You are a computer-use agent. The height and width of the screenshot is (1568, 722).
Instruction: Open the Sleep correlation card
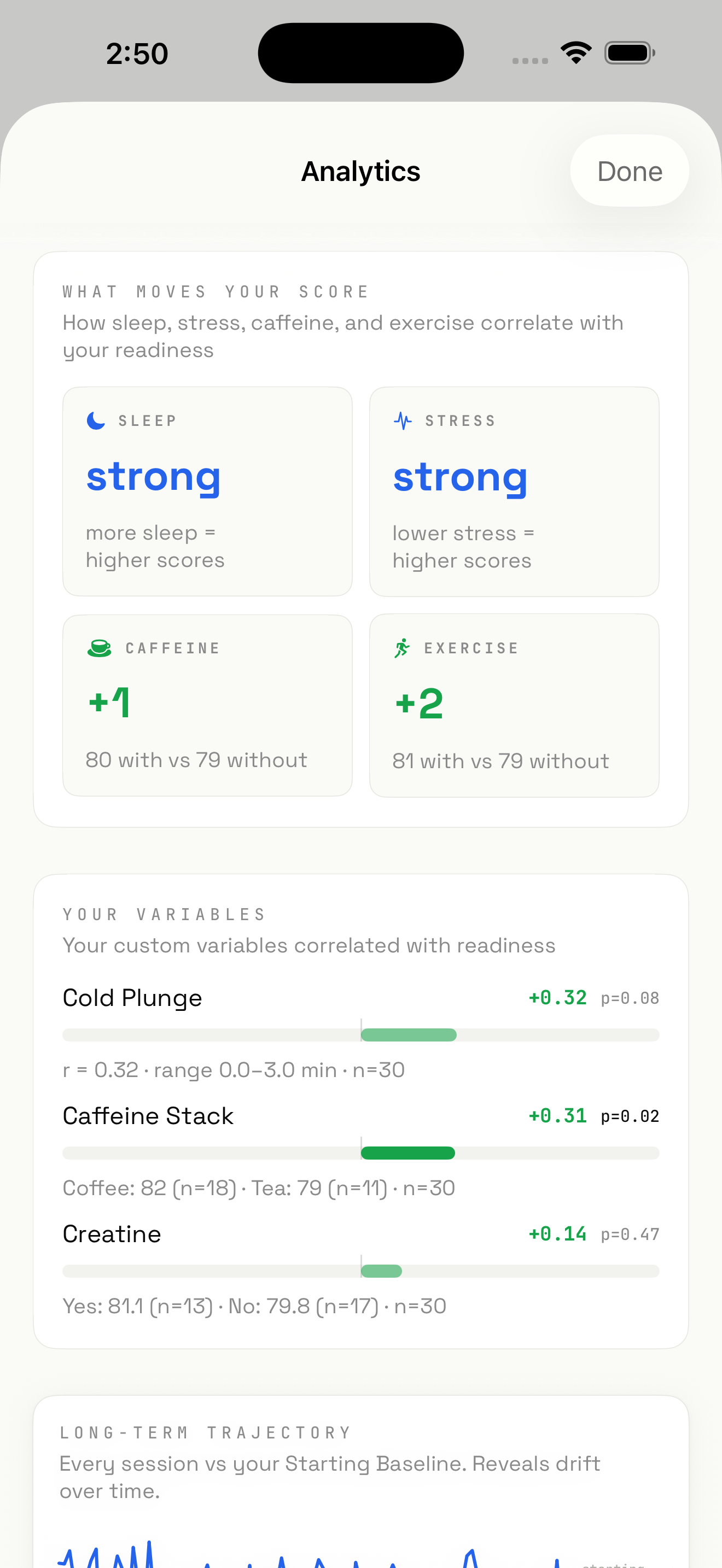click(207, 491)
